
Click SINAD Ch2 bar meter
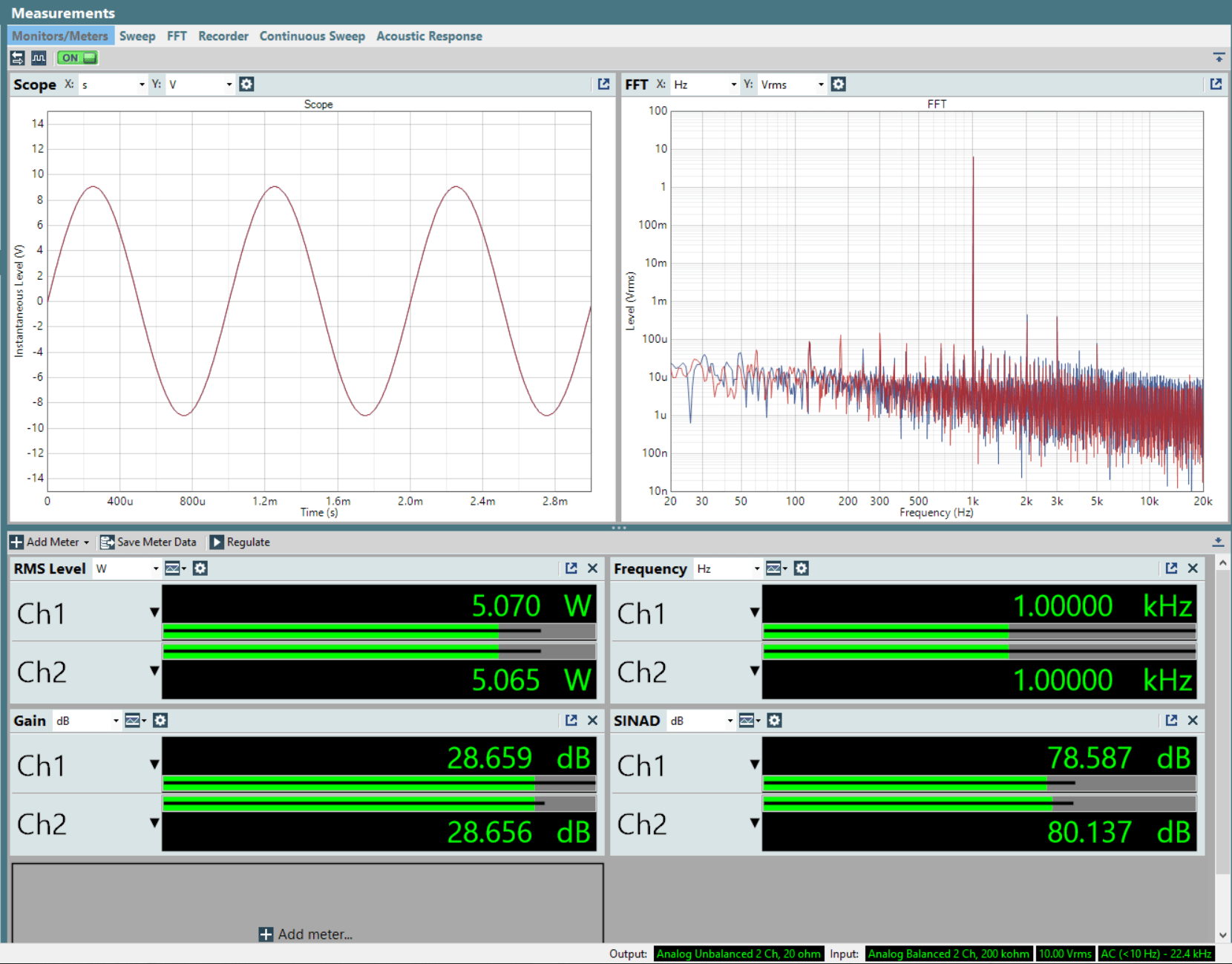pos(979,804)
